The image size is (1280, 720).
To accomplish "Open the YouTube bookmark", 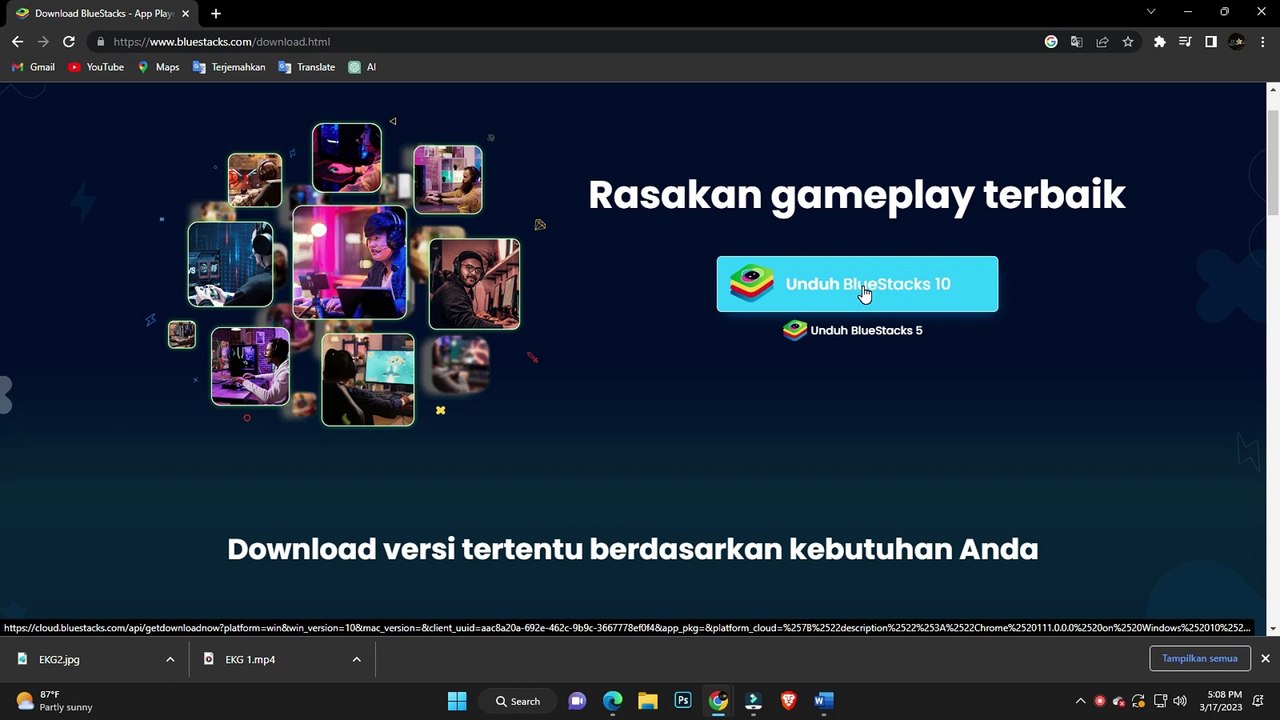I will [x=96, y=67].
